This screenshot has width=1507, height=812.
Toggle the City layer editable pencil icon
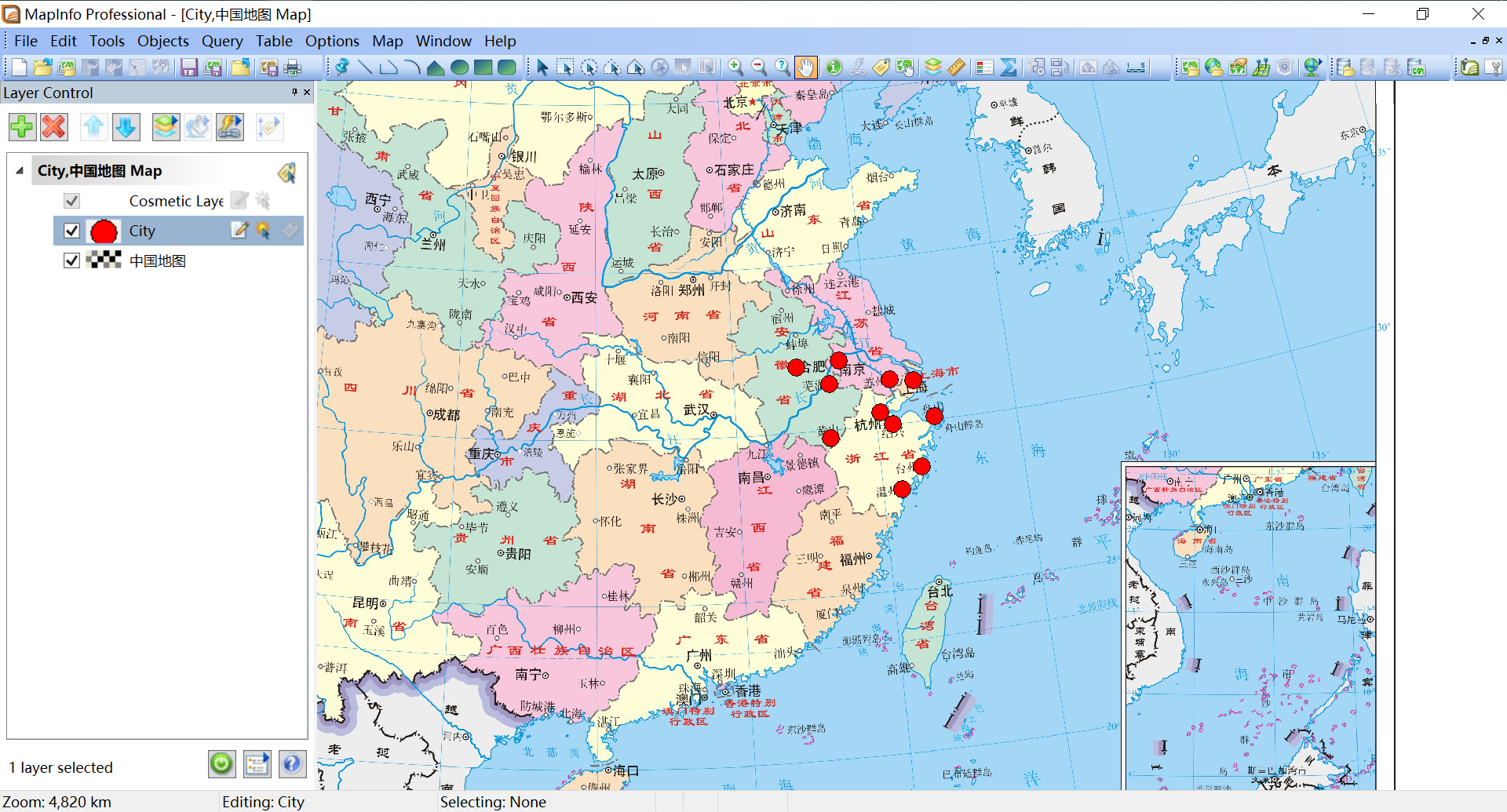click(239, 230)
